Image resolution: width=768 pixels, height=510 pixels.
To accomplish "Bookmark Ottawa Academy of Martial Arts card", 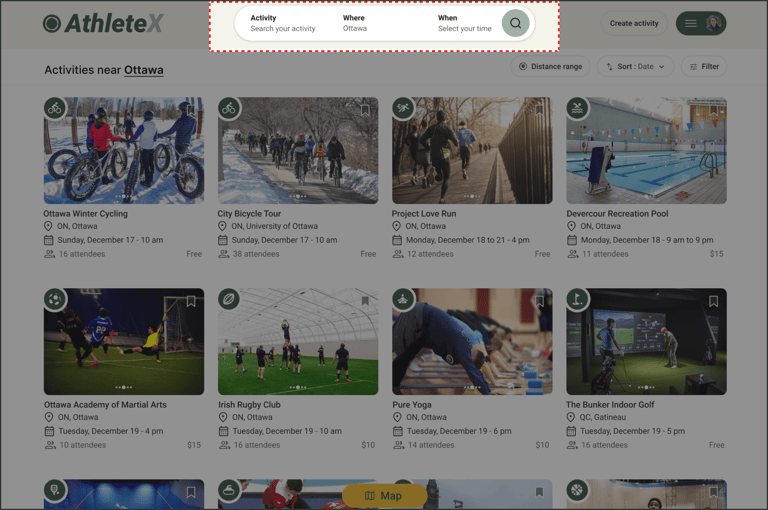I will click(191, 301).
